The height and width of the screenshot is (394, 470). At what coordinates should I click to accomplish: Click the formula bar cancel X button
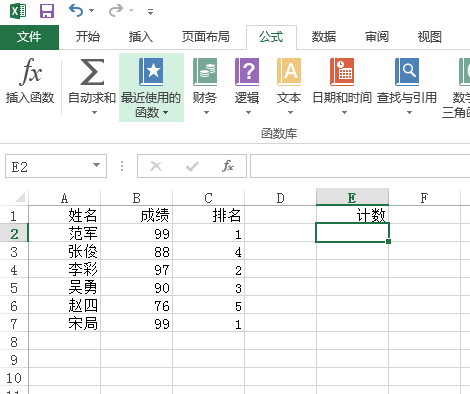pos(156,166)
